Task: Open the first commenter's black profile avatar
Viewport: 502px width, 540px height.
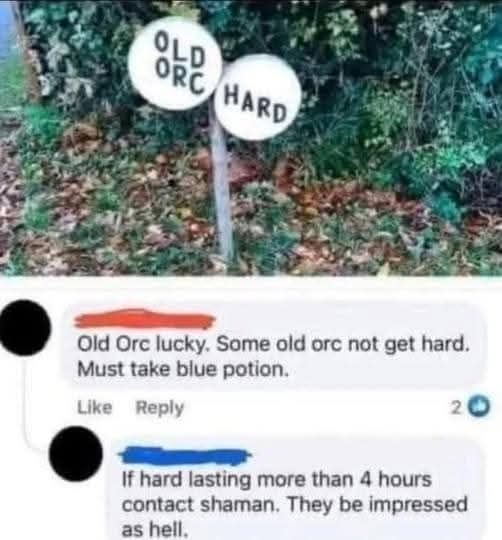Action: pos(25,328)
